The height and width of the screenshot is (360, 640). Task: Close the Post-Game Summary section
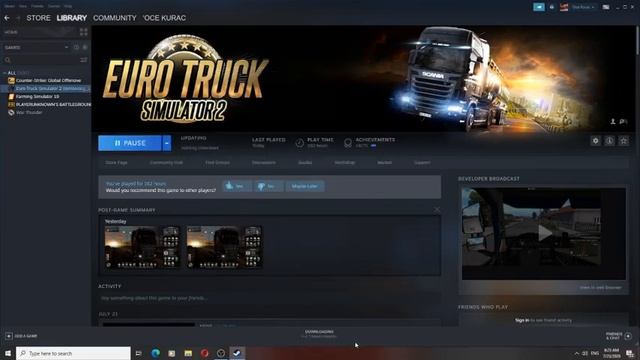point(437,210)
